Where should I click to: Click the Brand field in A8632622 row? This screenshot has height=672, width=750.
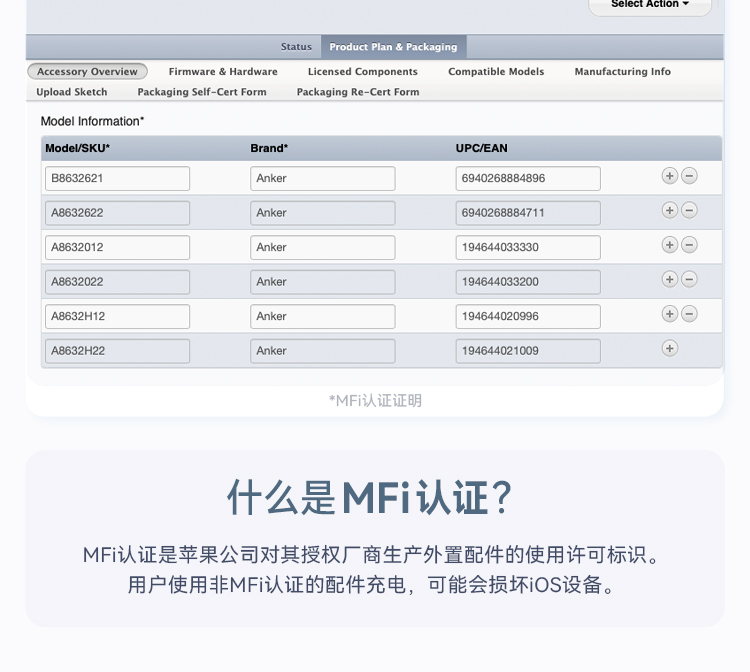323,213
